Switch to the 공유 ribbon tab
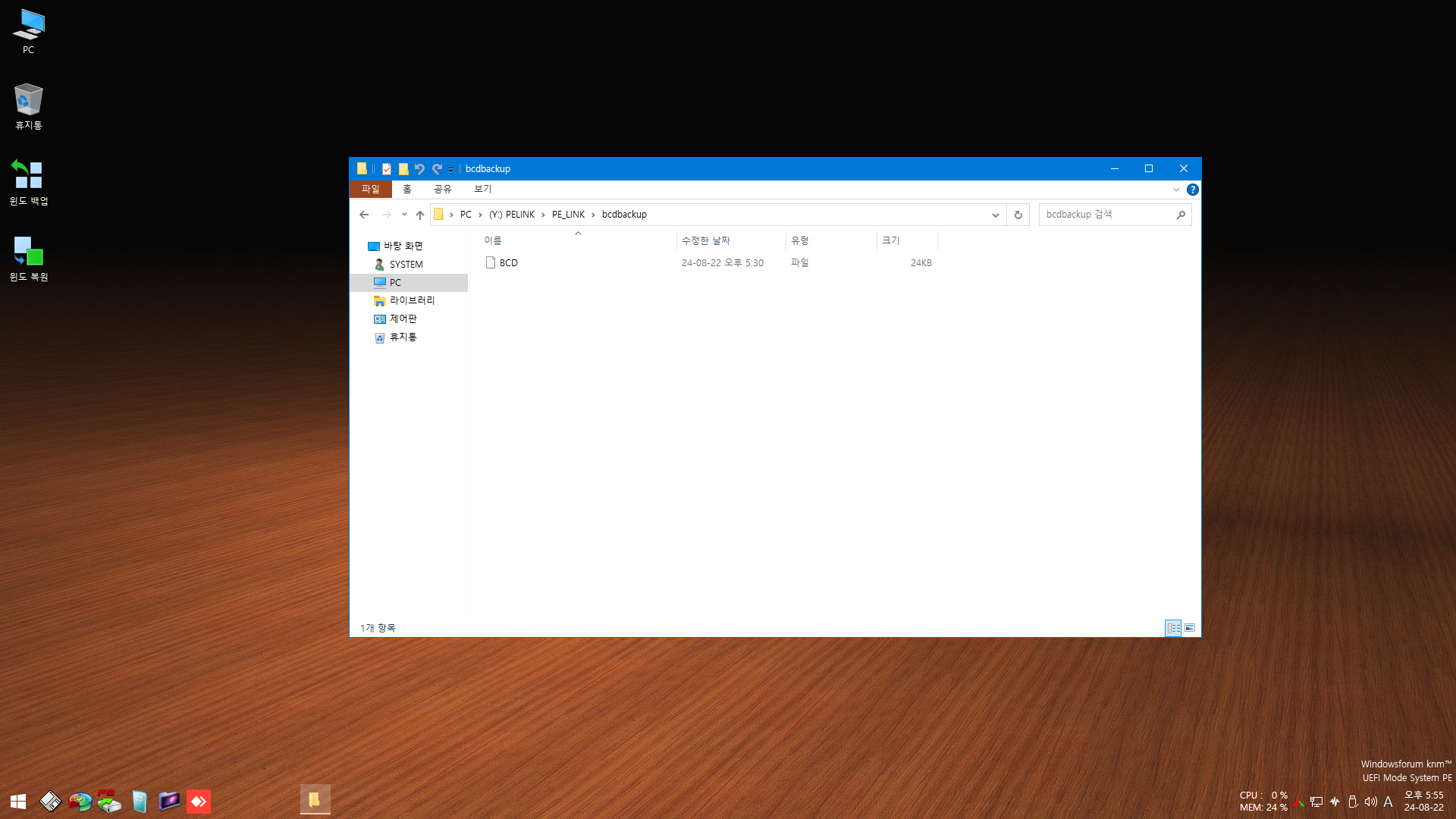The width and height of the screenshot is (1456, 819). pos(443,190)
